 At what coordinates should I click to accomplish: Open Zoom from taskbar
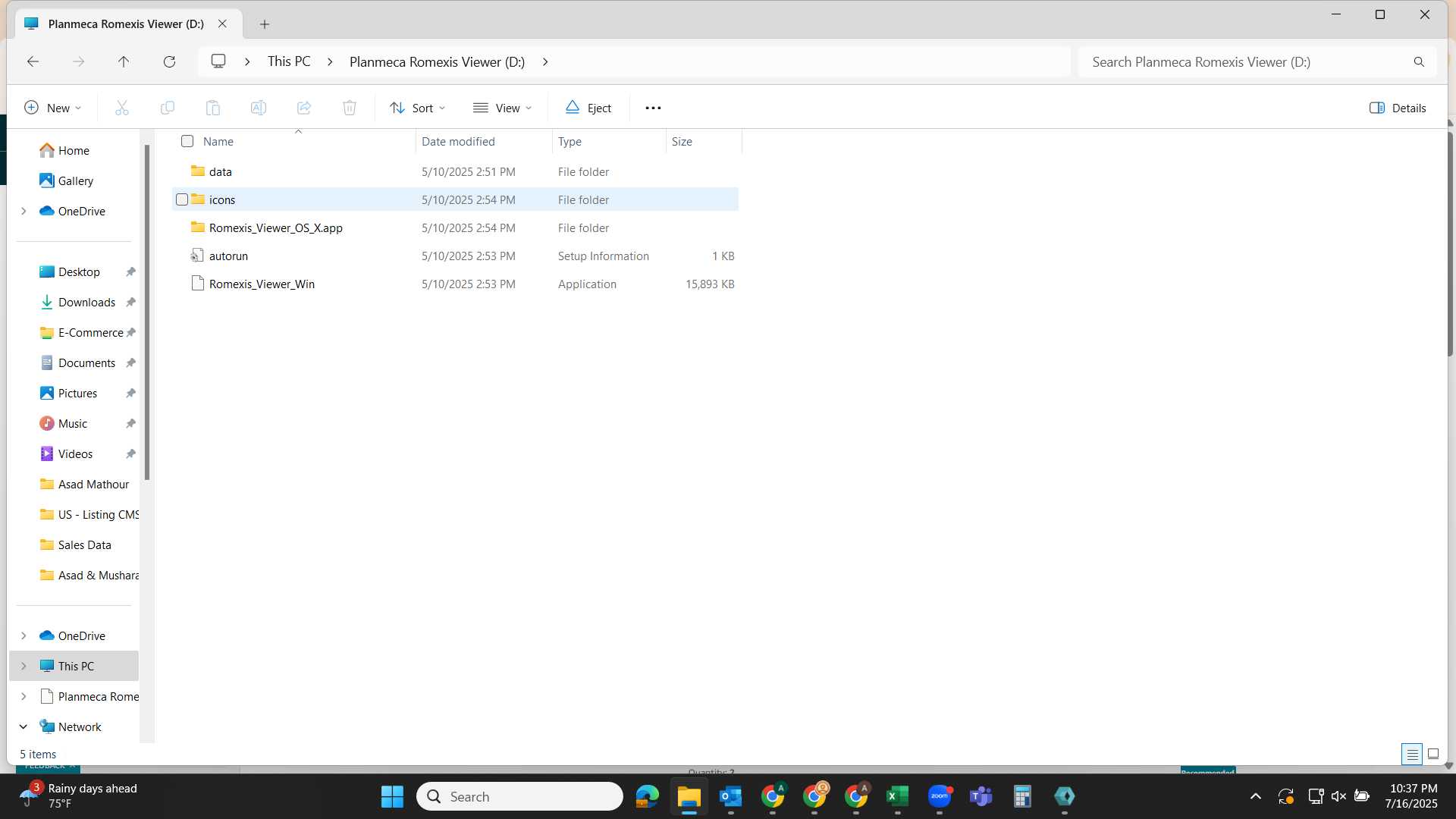tap(939, 796)
